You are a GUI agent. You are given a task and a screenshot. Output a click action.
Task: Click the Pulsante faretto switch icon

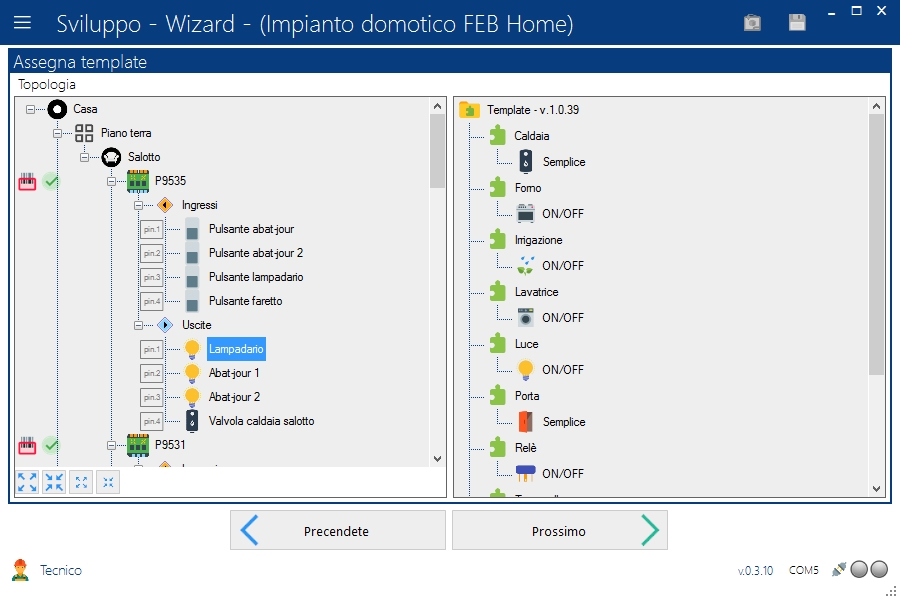click(x=192, y=301)
